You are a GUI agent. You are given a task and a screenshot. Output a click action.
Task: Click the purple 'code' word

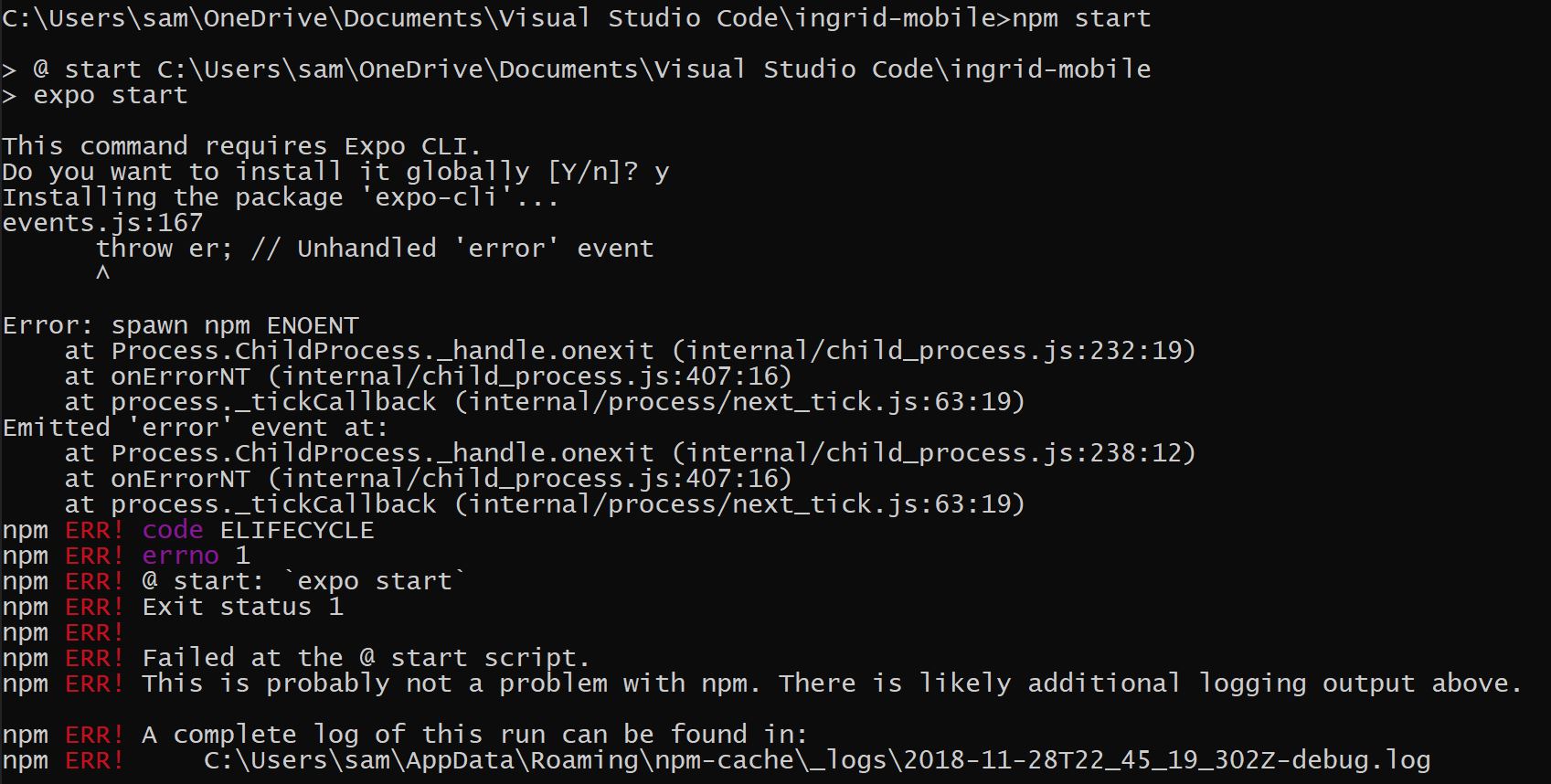173,530
